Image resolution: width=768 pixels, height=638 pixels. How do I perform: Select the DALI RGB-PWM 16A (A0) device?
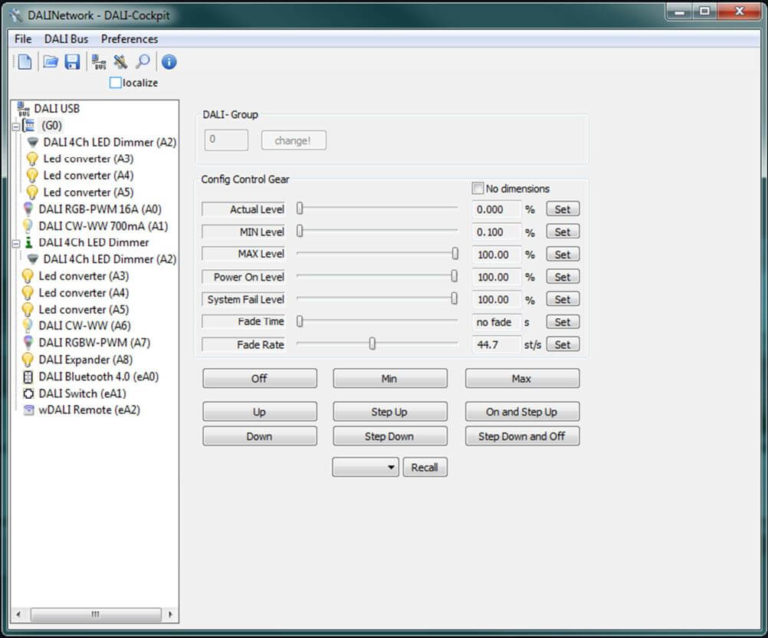coord(99,209)
